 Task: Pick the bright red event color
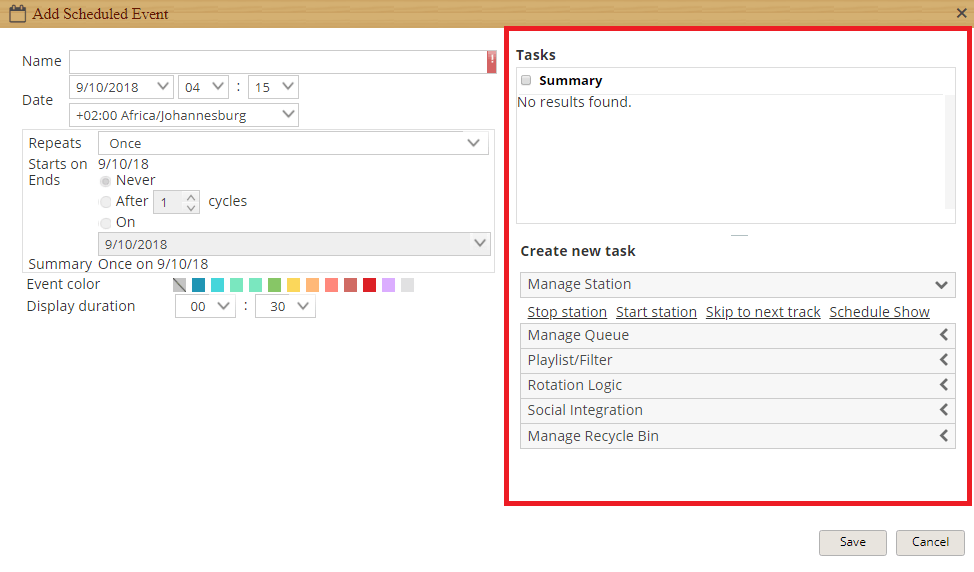[x=370, y=285]
